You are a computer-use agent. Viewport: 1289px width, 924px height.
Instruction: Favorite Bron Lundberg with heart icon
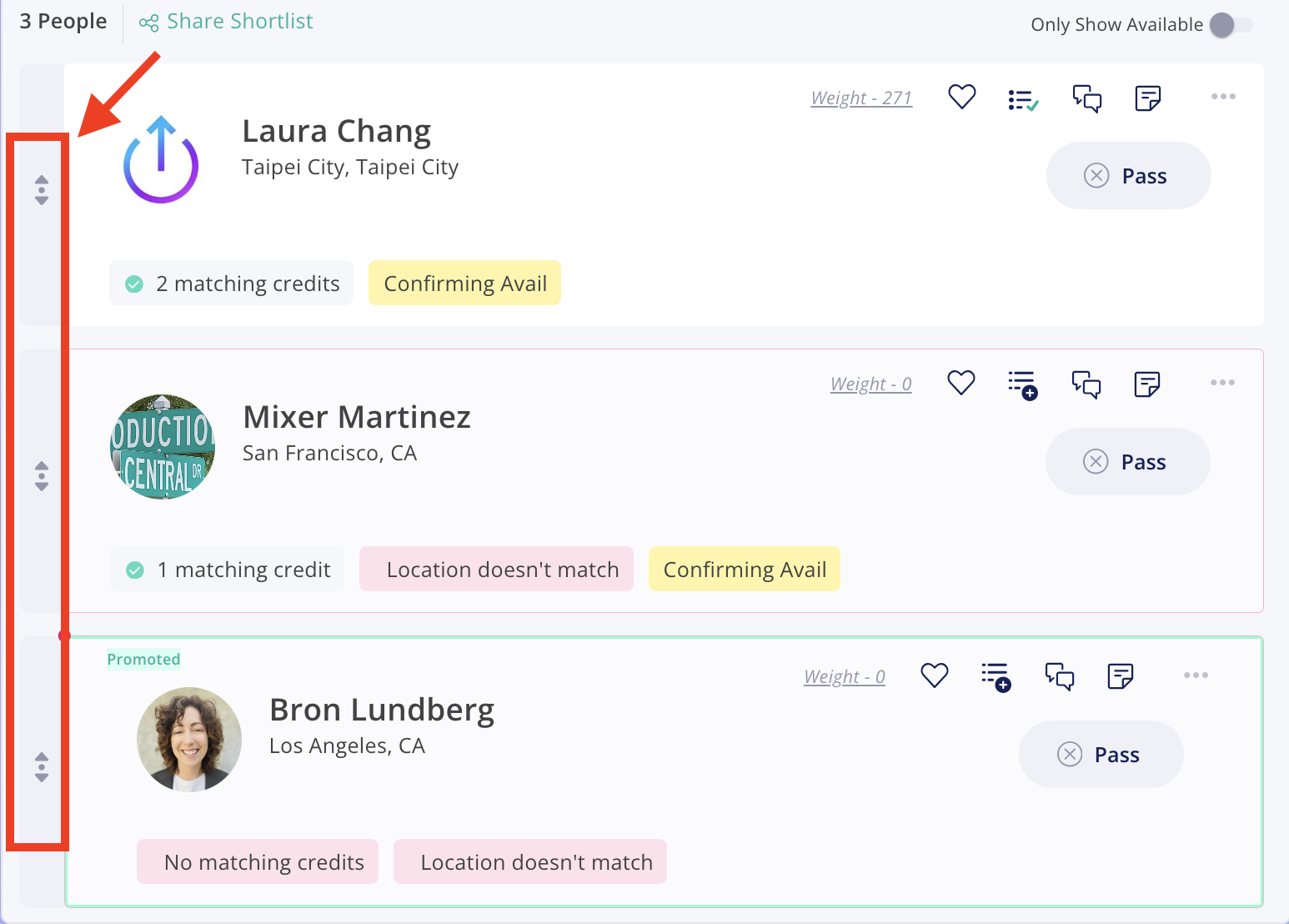(x=935, y=676)
